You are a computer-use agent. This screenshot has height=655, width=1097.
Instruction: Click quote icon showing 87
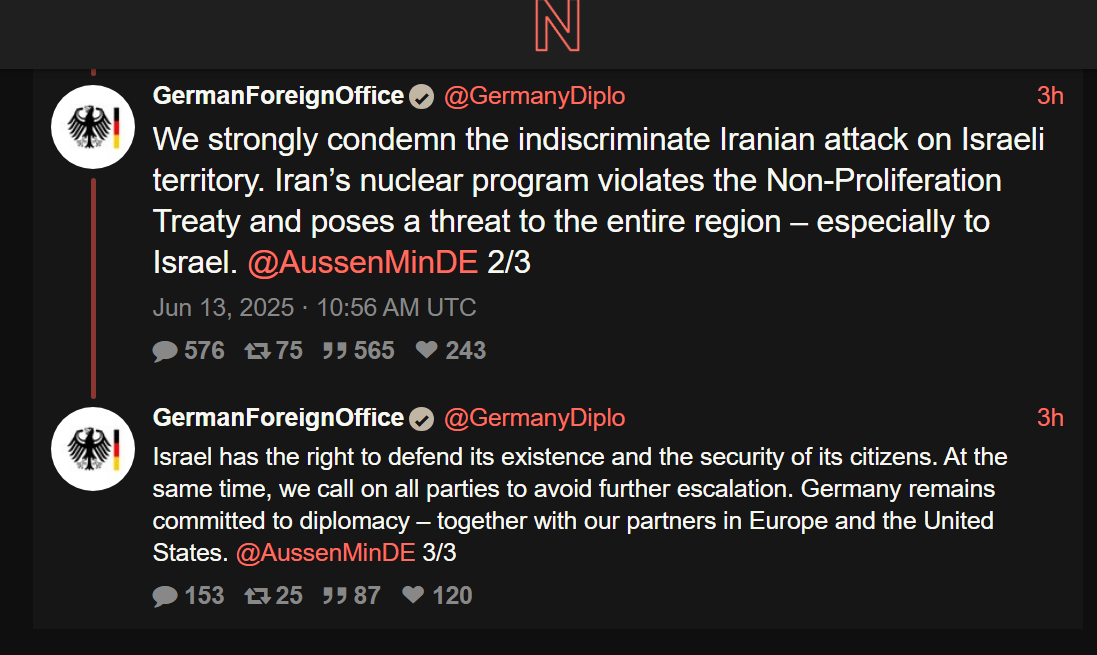point(334,596)
